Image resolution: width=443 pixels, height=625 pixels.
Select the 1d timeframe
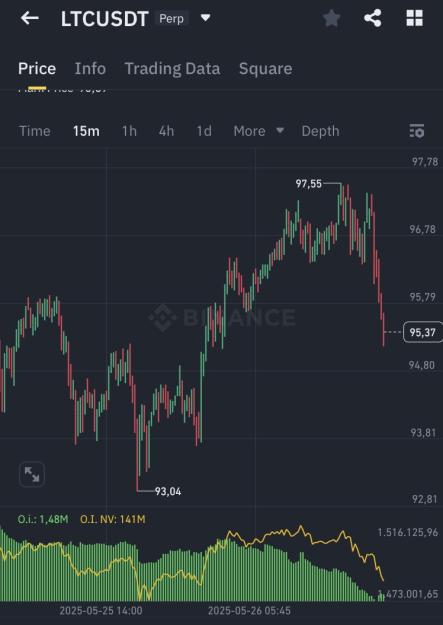click(x=204, y=131)
